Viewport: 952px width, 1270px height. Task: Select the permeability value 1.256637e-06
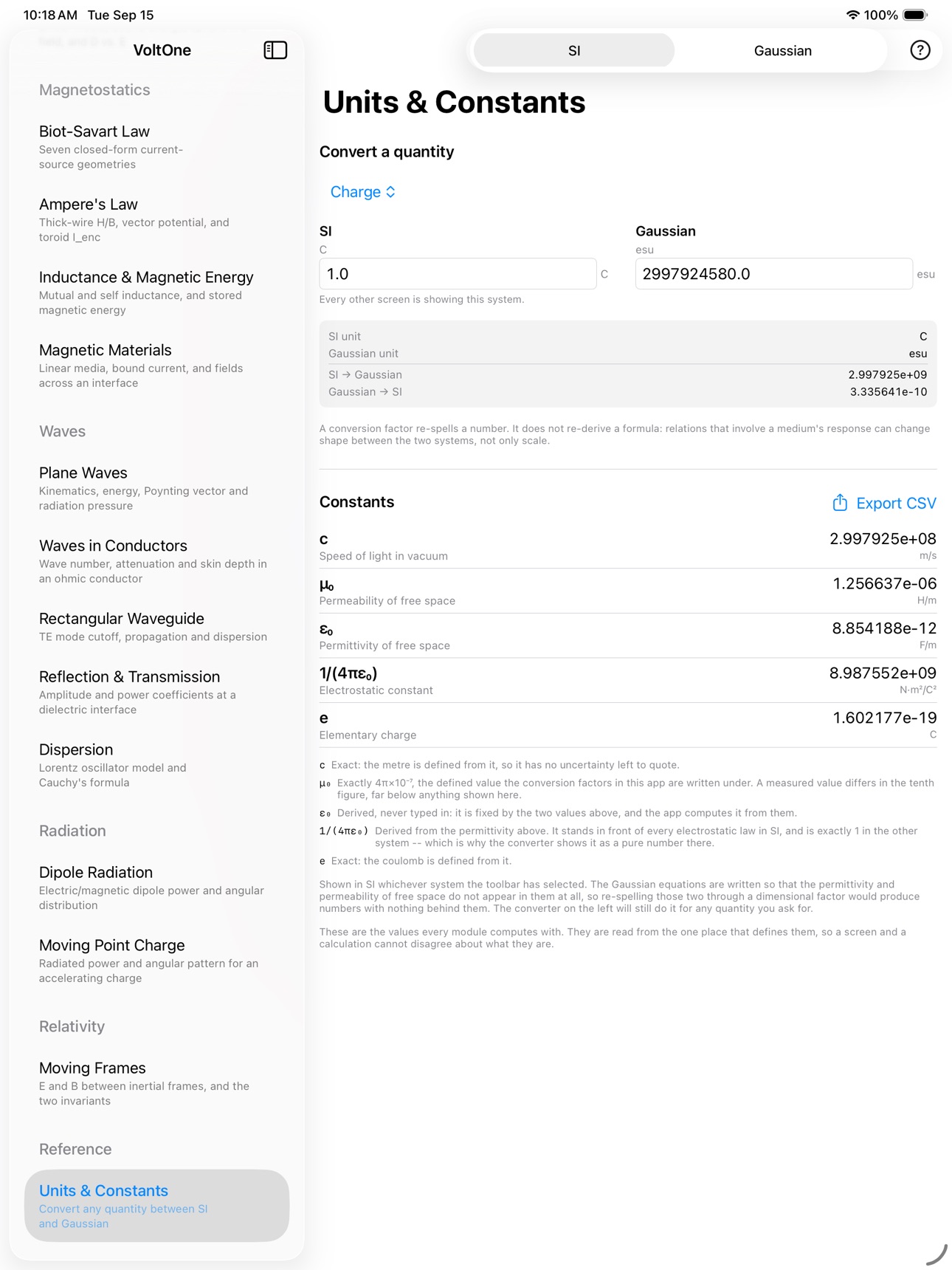[884, 584]
